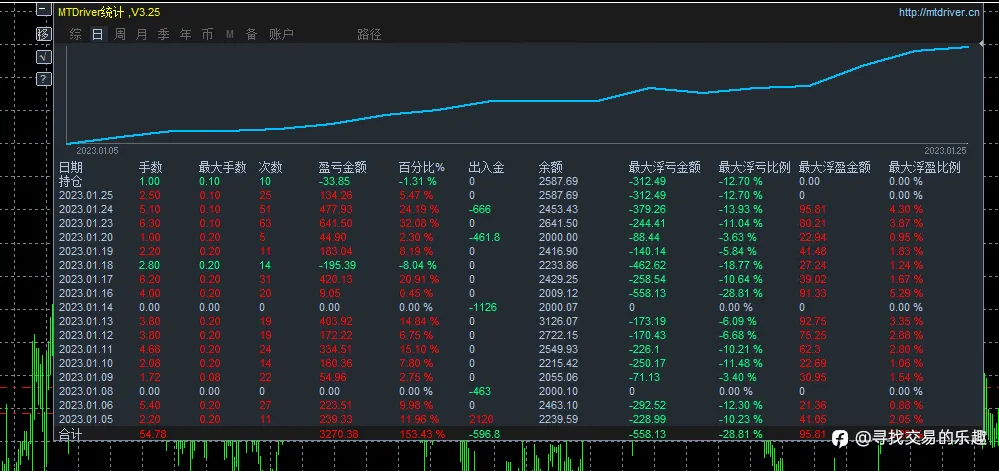Click the -666 withdrawal value
This screenshot has height=471, width=999.
tap(479, 209)
